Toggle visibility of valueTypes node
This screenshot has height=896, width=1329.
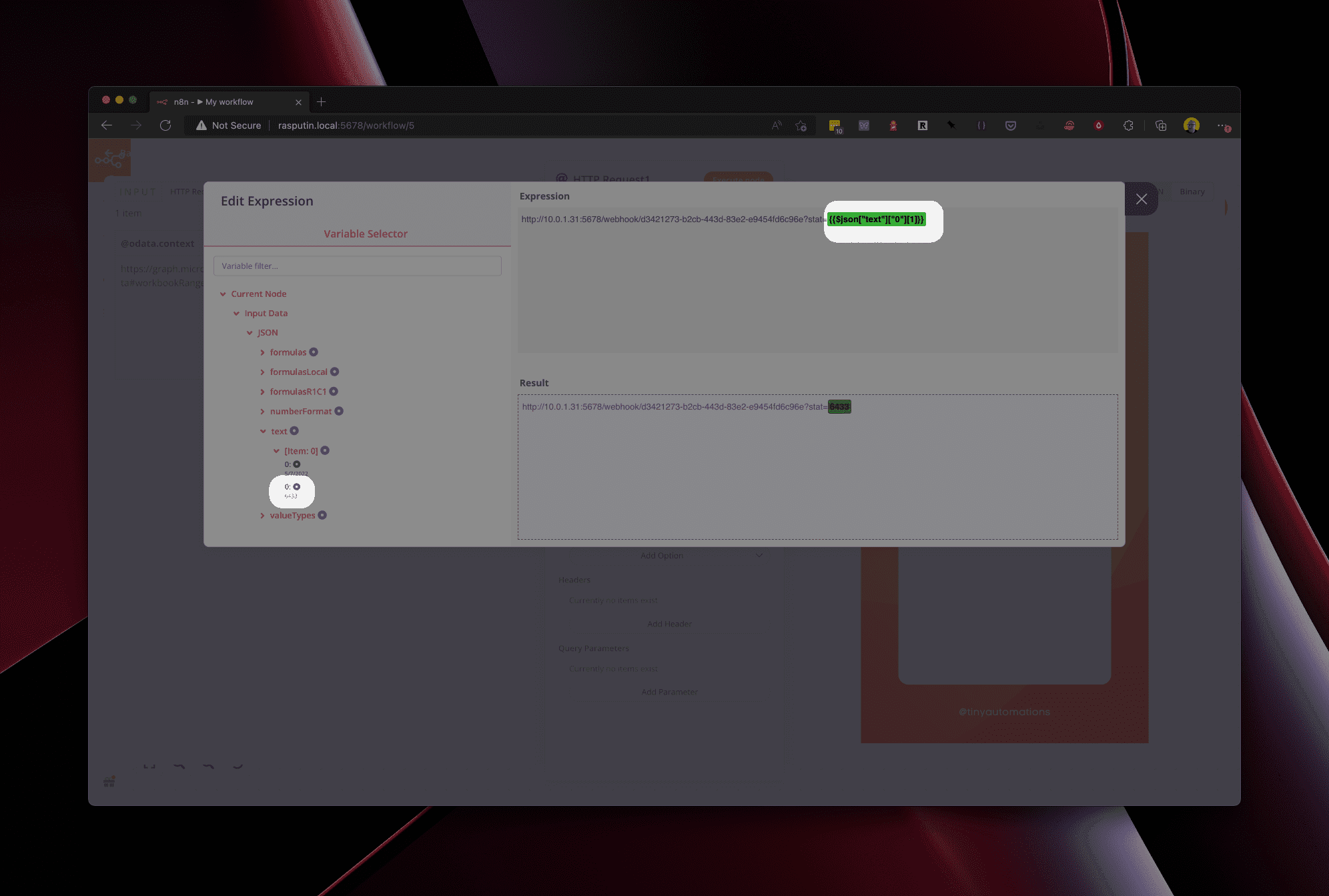click(262, 515)
